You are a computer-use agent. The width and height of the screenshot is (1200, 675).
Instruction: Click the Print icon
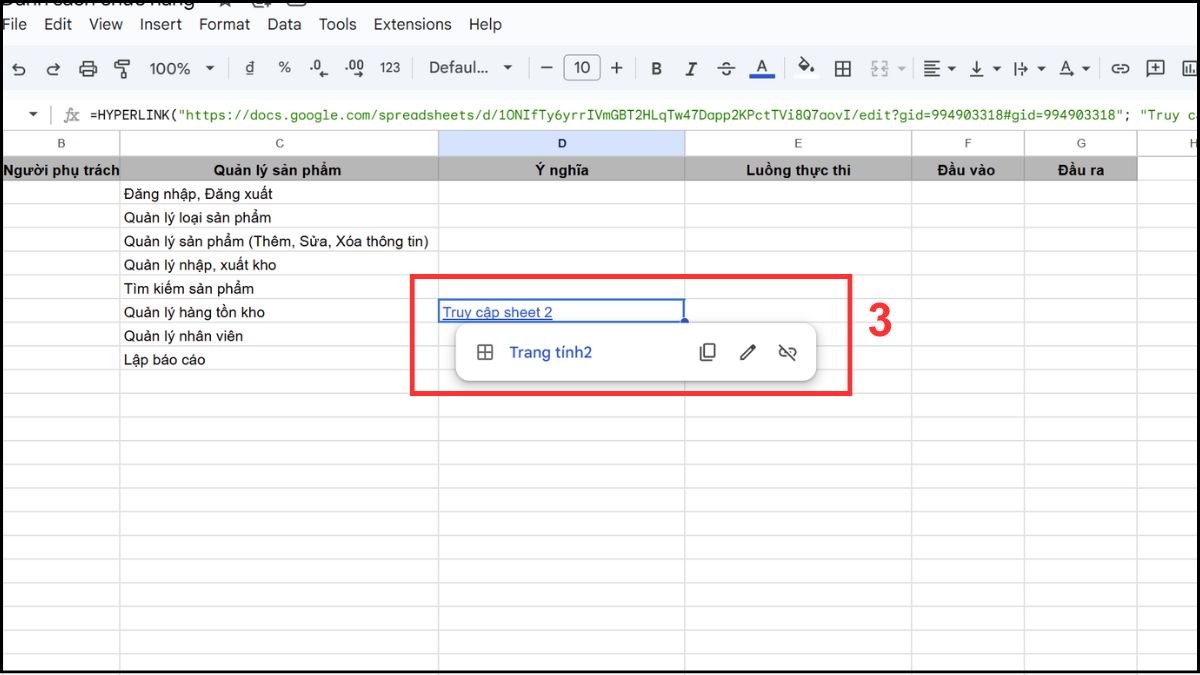89,68
